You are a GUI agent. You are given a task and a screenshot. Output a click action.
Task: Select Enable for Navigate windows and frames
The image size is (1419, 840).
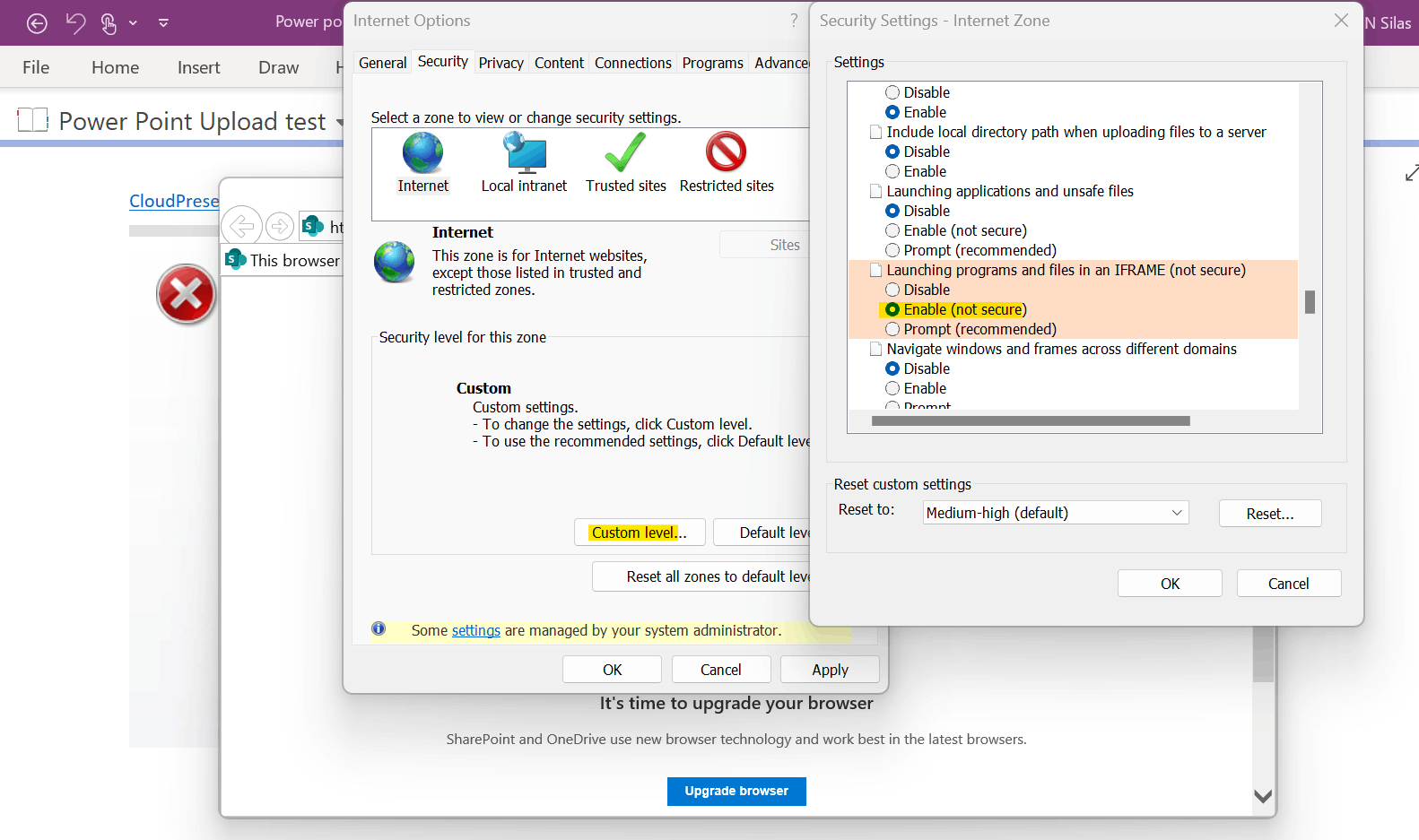892,388
